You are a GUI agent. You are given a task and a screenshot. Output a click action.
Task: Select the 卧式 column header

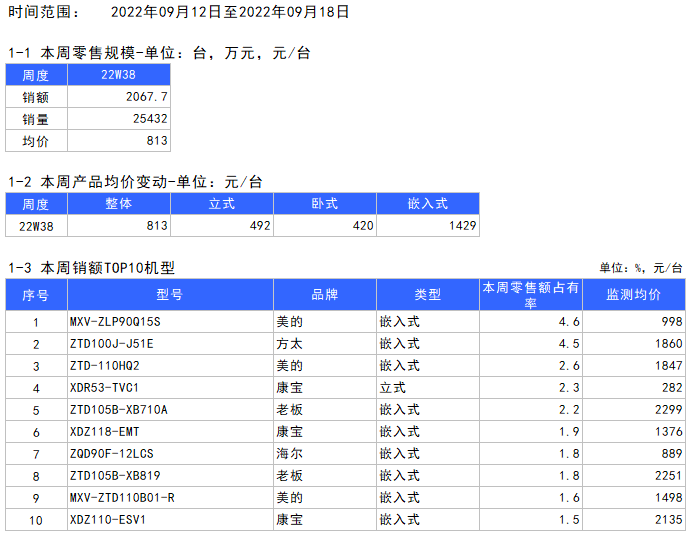[325, 203]
